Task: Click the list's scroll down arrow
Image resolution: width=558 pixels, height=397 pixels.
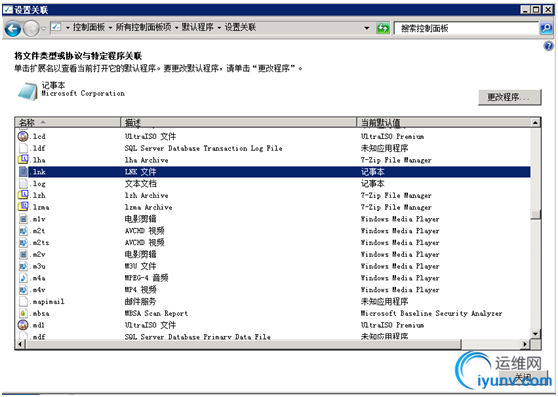Action: pyautogui.click(x=535, y=333)
